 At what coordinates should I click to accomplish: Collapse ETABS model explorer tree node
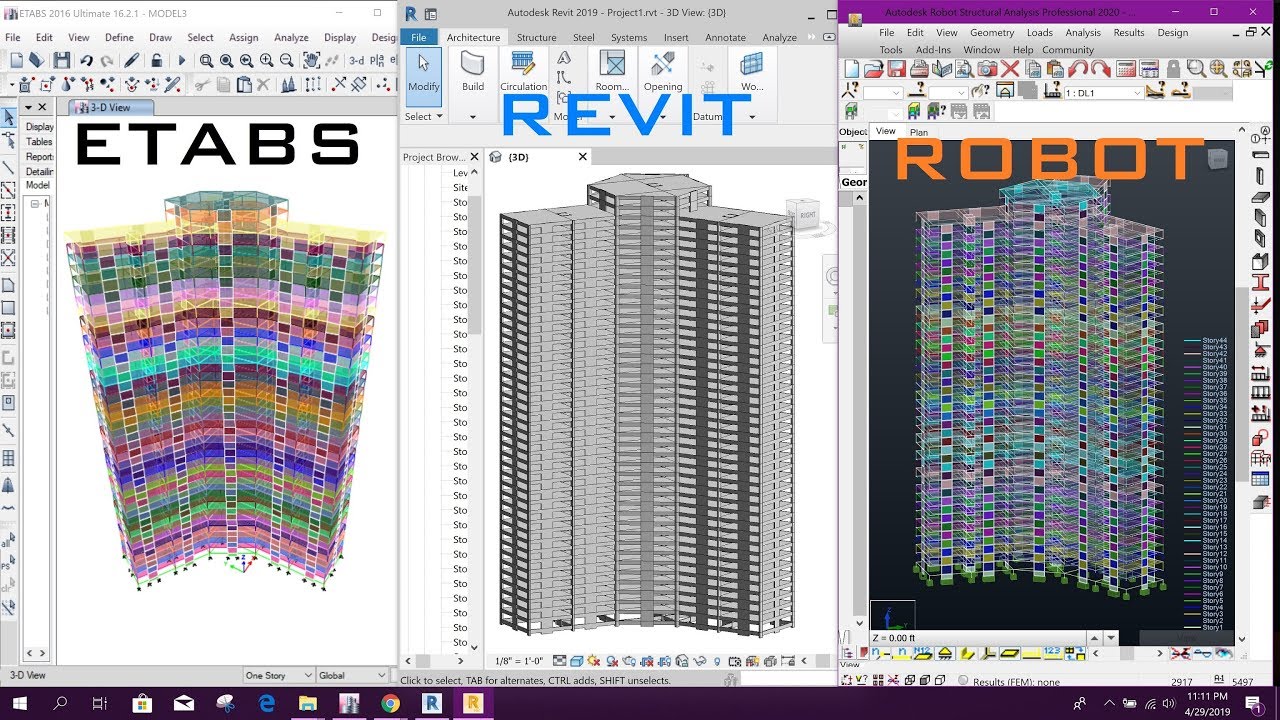[34, 204]
